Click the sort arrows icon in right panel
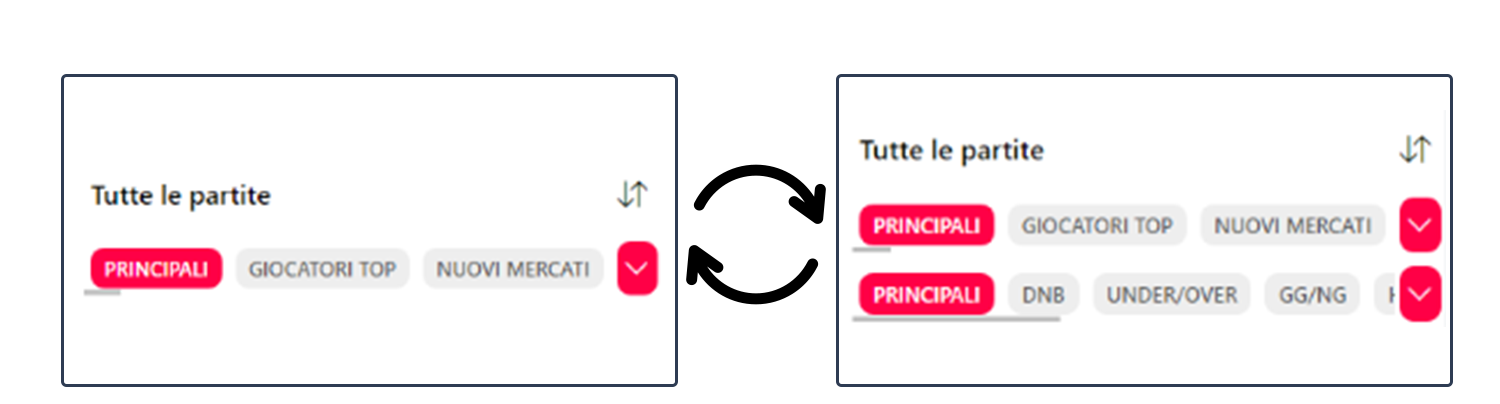 click(x=1415, y=150)
